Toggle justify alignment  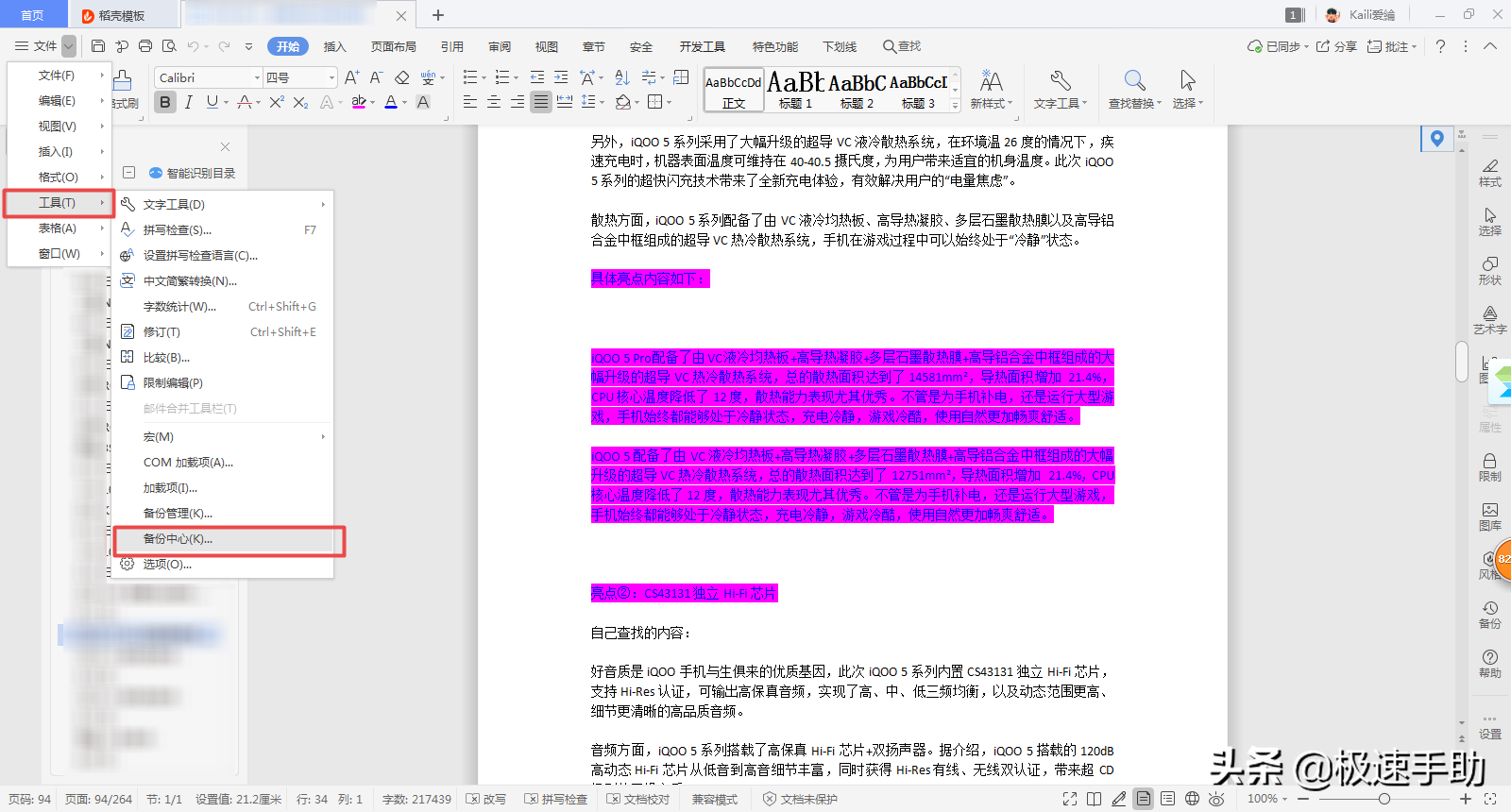tap(541, 102)
